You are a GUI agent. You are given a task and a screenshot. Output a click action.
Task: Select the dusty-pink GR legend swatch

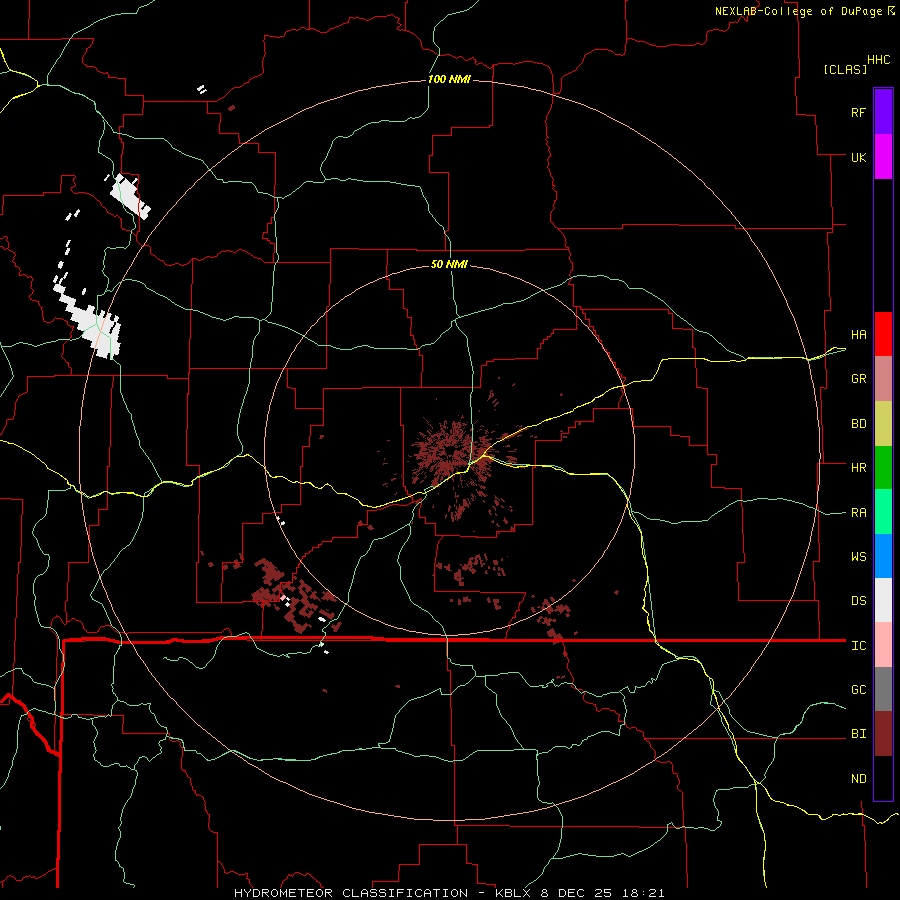[883, 378]
